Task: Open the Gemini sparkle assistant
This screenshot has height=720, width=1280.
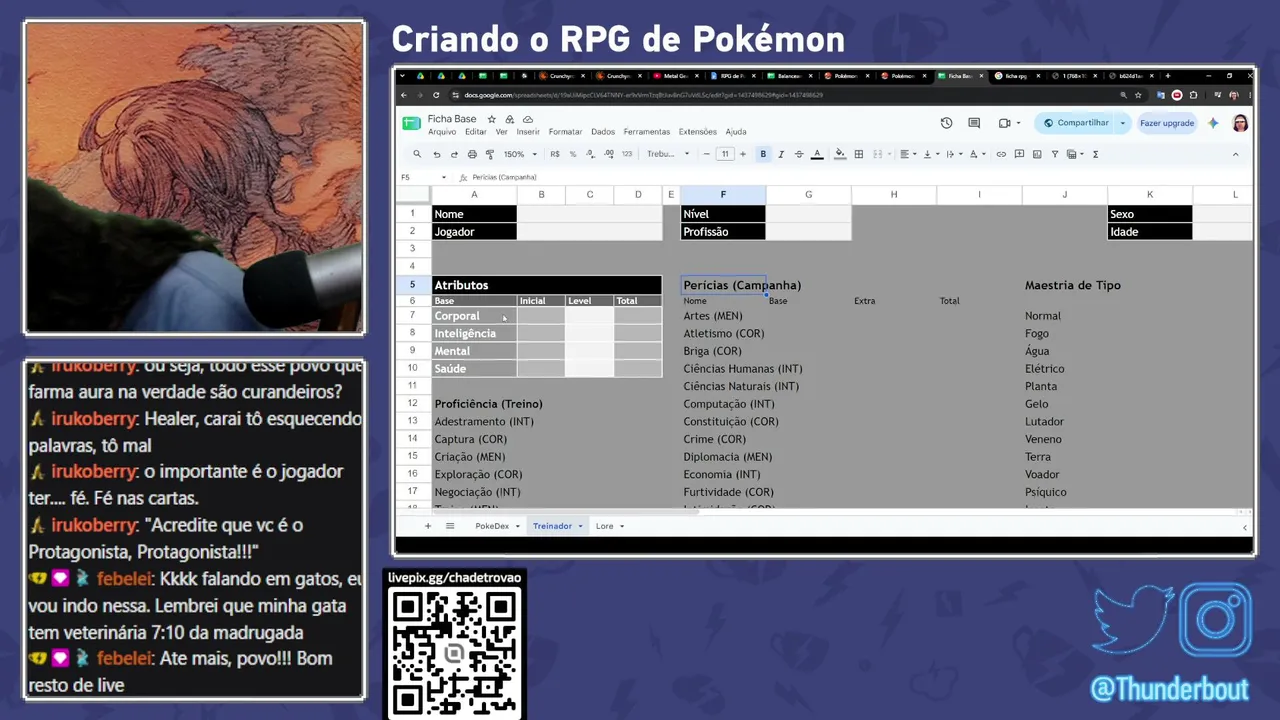Action: click(x=1214, y=123)
